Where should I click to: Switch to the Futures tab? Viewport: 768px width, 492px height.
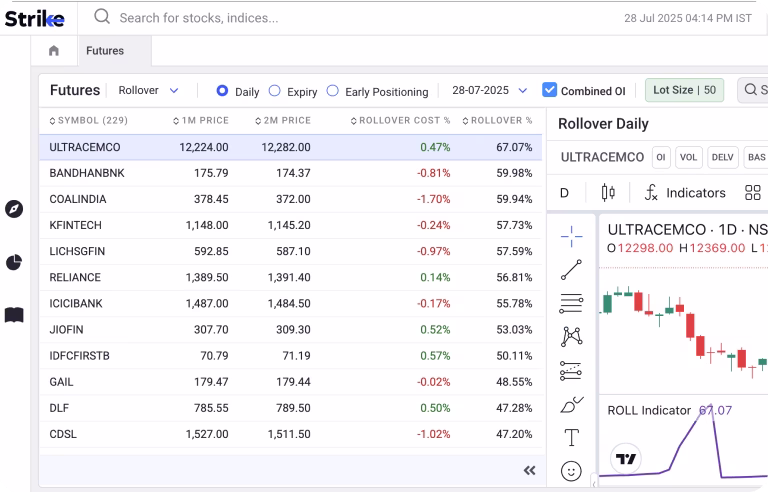(x=105, y=51)
